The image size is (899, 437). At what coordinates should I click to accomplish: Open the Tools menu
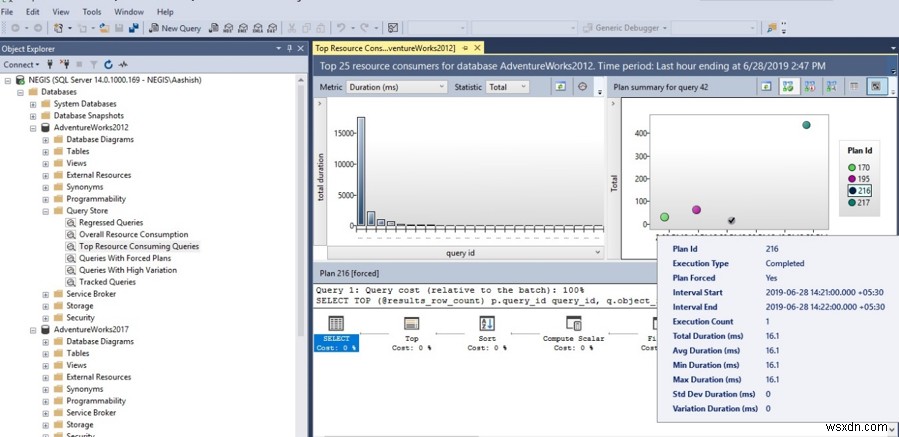92,11
